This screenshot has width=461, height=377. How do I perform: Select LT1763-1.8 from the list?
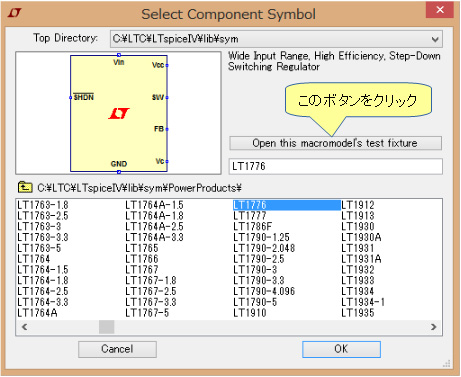43,205
